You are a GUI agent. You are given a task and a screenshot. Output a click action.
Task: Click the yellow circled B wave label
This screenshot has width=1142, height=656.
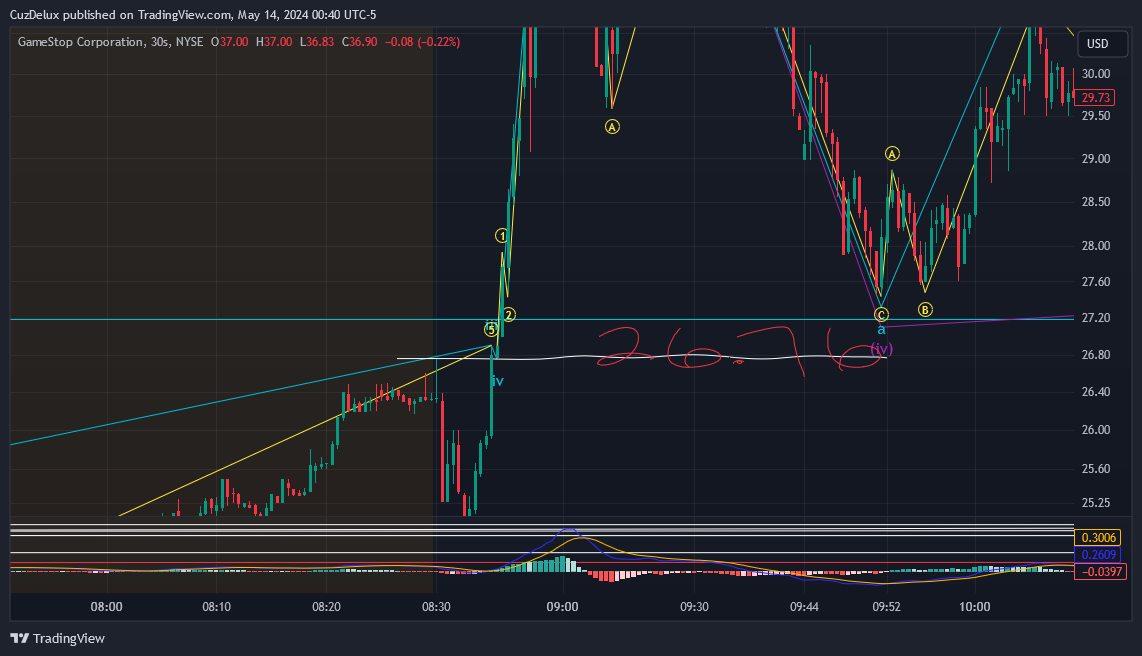(925, 310)
